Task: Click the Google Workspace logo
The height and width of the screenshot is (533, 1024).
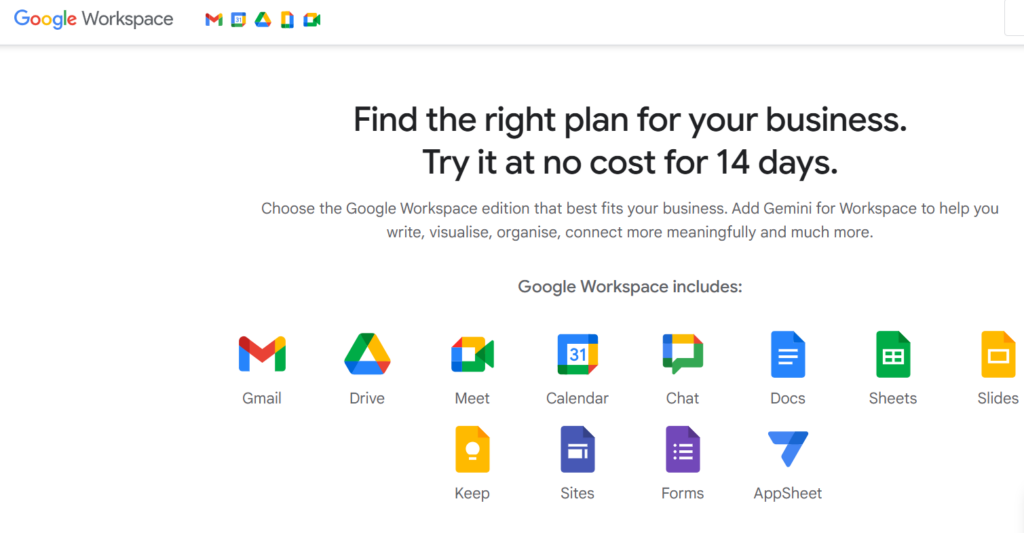Action: point(93,20)
